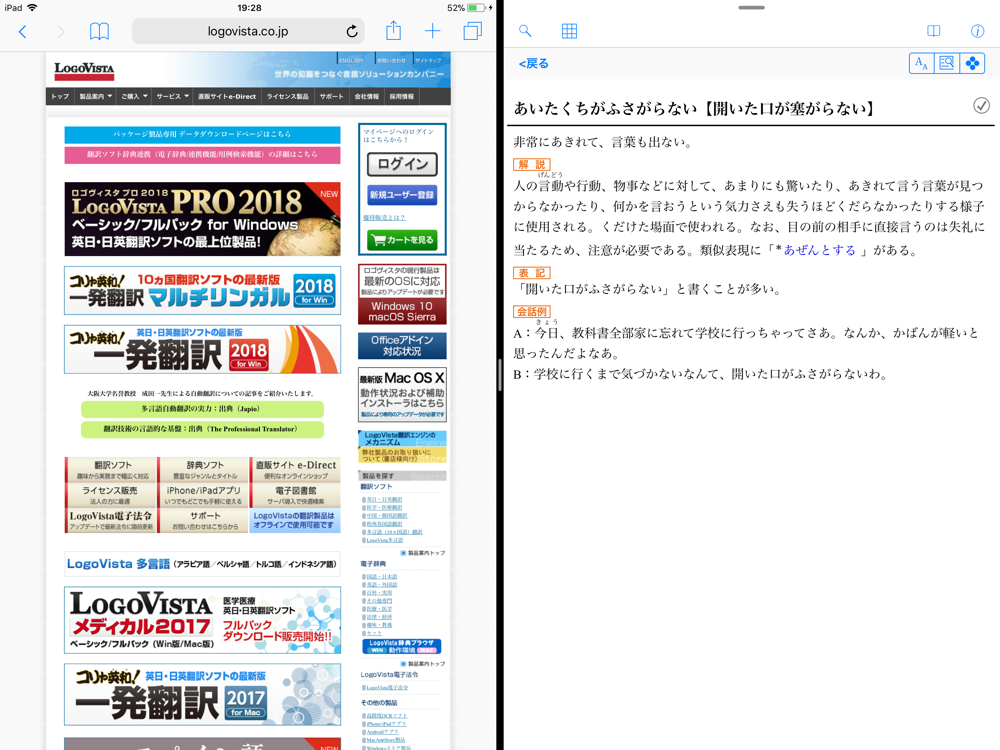Expand the 製品案内 dropdown menu
Image resolution: width=1000 pixels, height=750 pixels.
tap(96, 96)
